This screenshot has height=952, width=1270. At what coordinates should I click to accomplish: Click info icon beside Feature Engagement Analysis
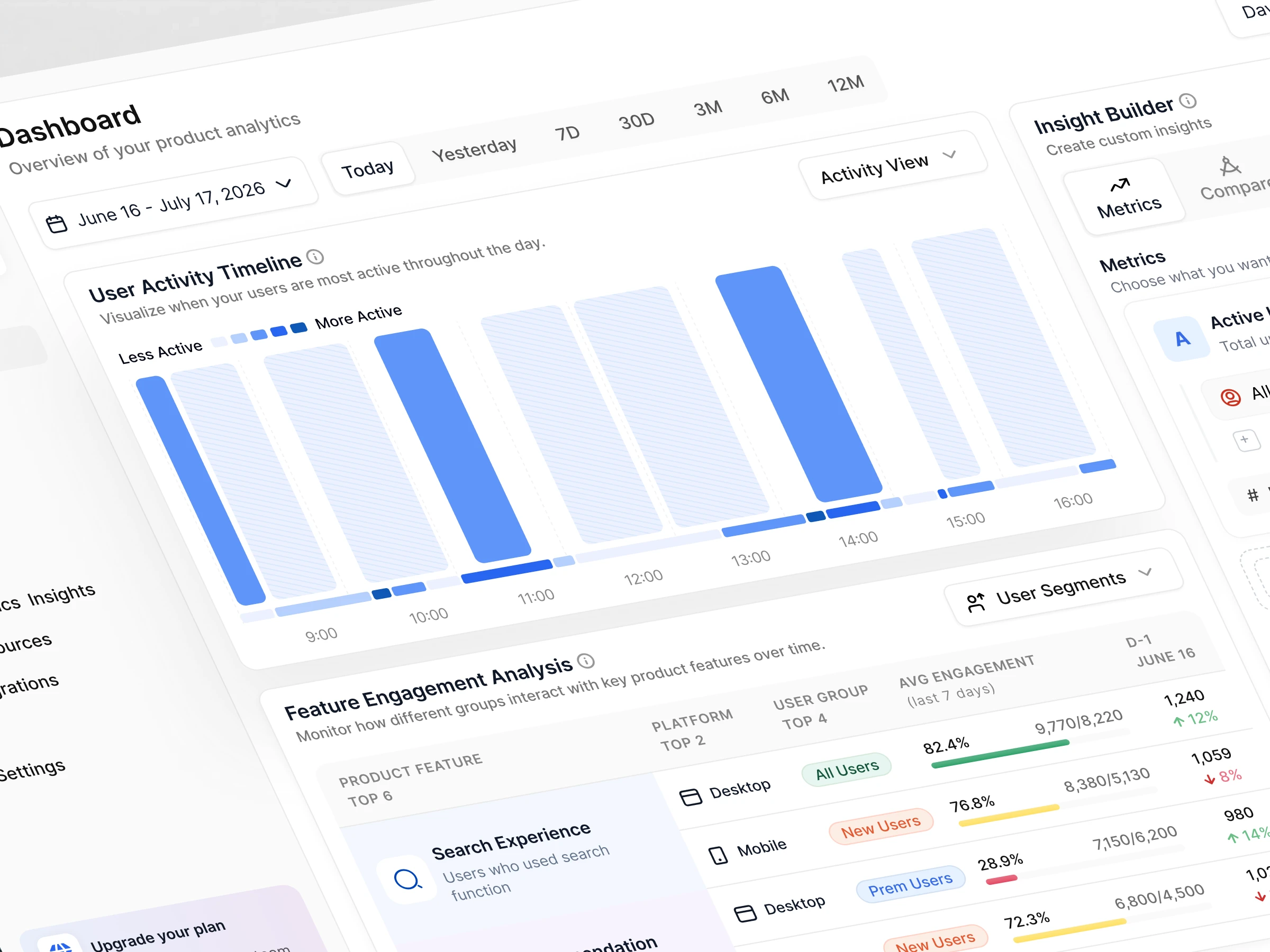[x=586, y=661]
